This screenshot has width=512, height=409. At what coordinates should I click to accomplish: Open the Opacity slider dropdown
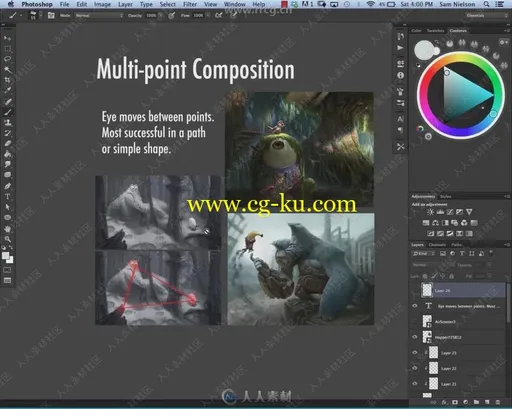pyautogui.click(x=161, y=15)
